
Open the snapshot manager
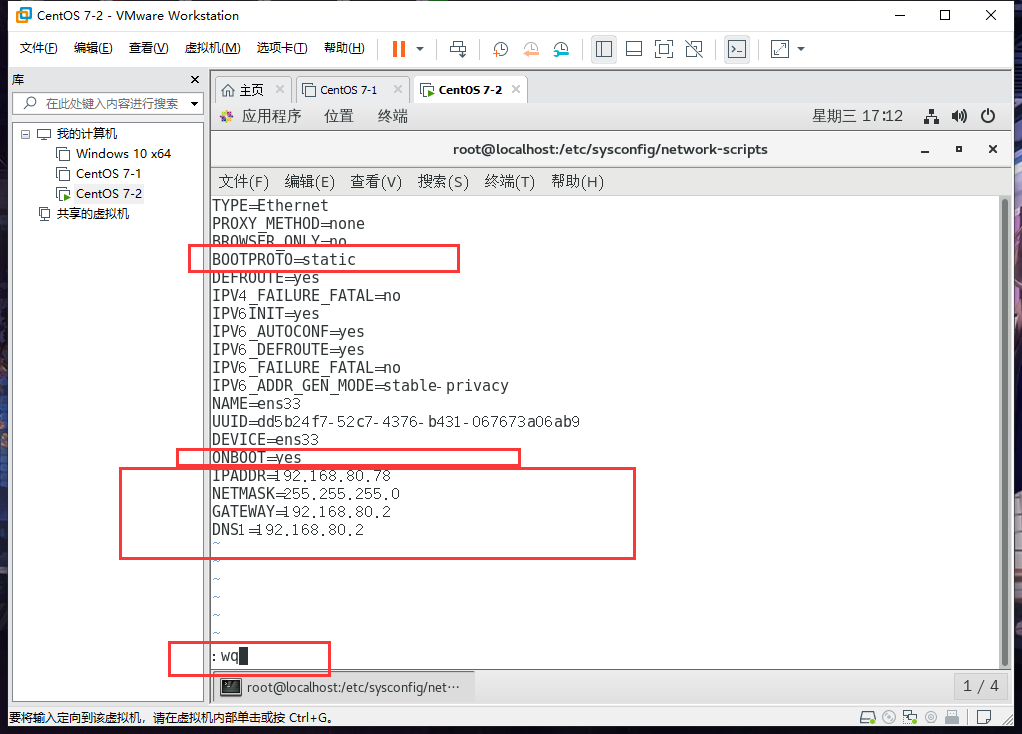tap(561, 49)
